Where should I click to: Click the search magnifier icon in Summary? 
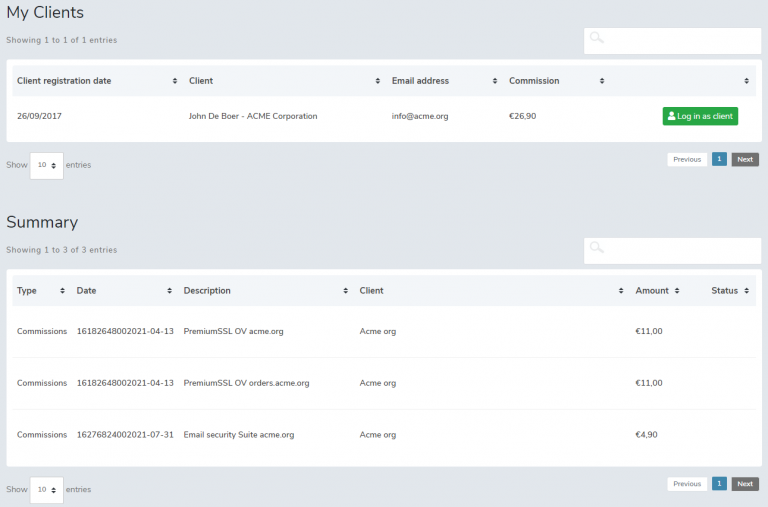597,247
